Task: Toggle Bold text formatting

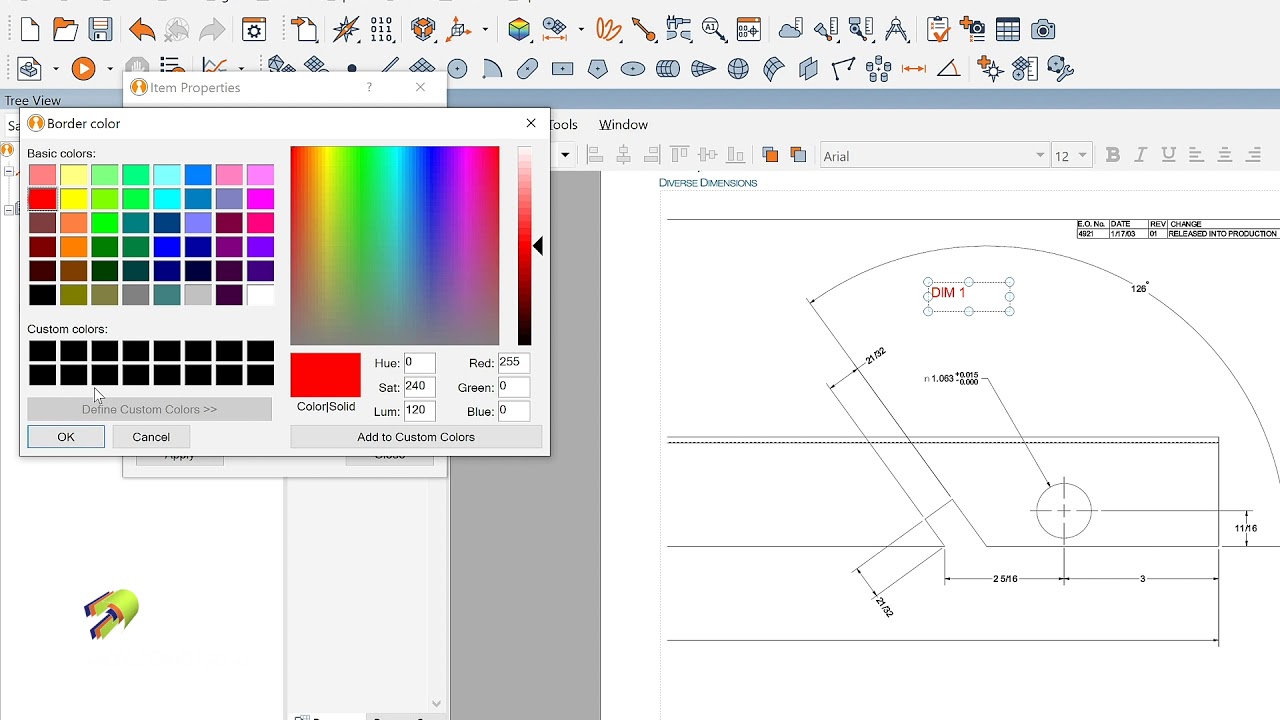Action: pos(1112,155)
